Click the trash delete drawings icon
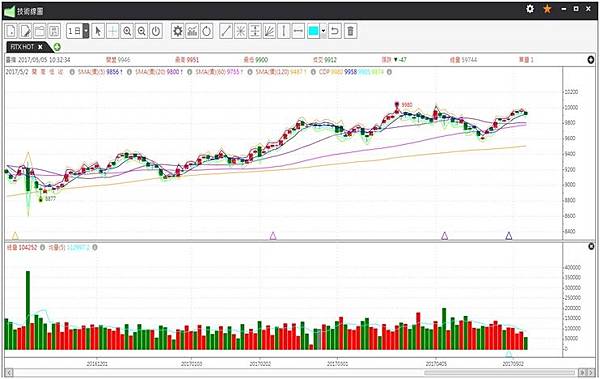The height and width of the screenshot is (379, 600). (351, 31)
